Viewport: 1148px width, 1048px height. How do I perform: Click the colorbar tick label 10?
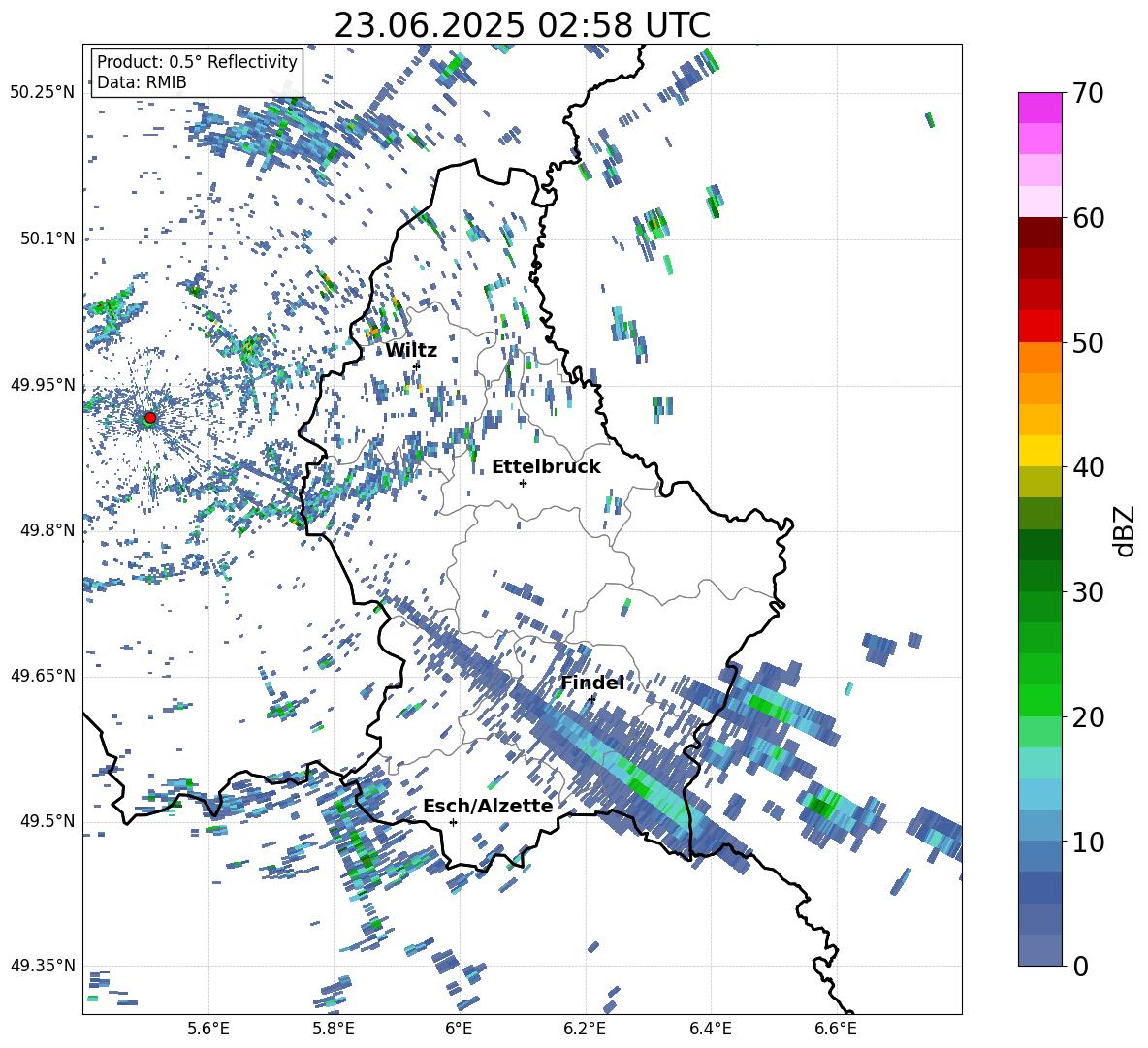1088,842
